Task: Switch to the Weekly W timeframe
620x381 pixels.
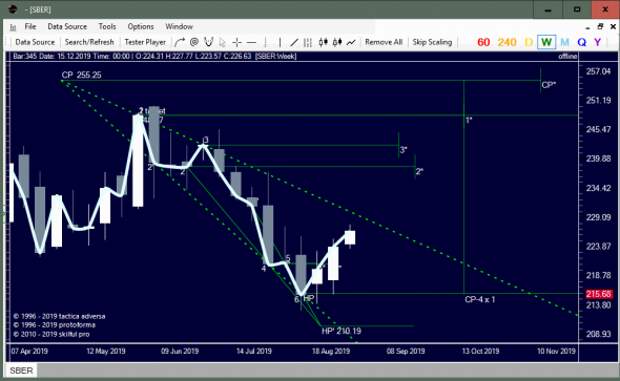Action: (546, 42)
